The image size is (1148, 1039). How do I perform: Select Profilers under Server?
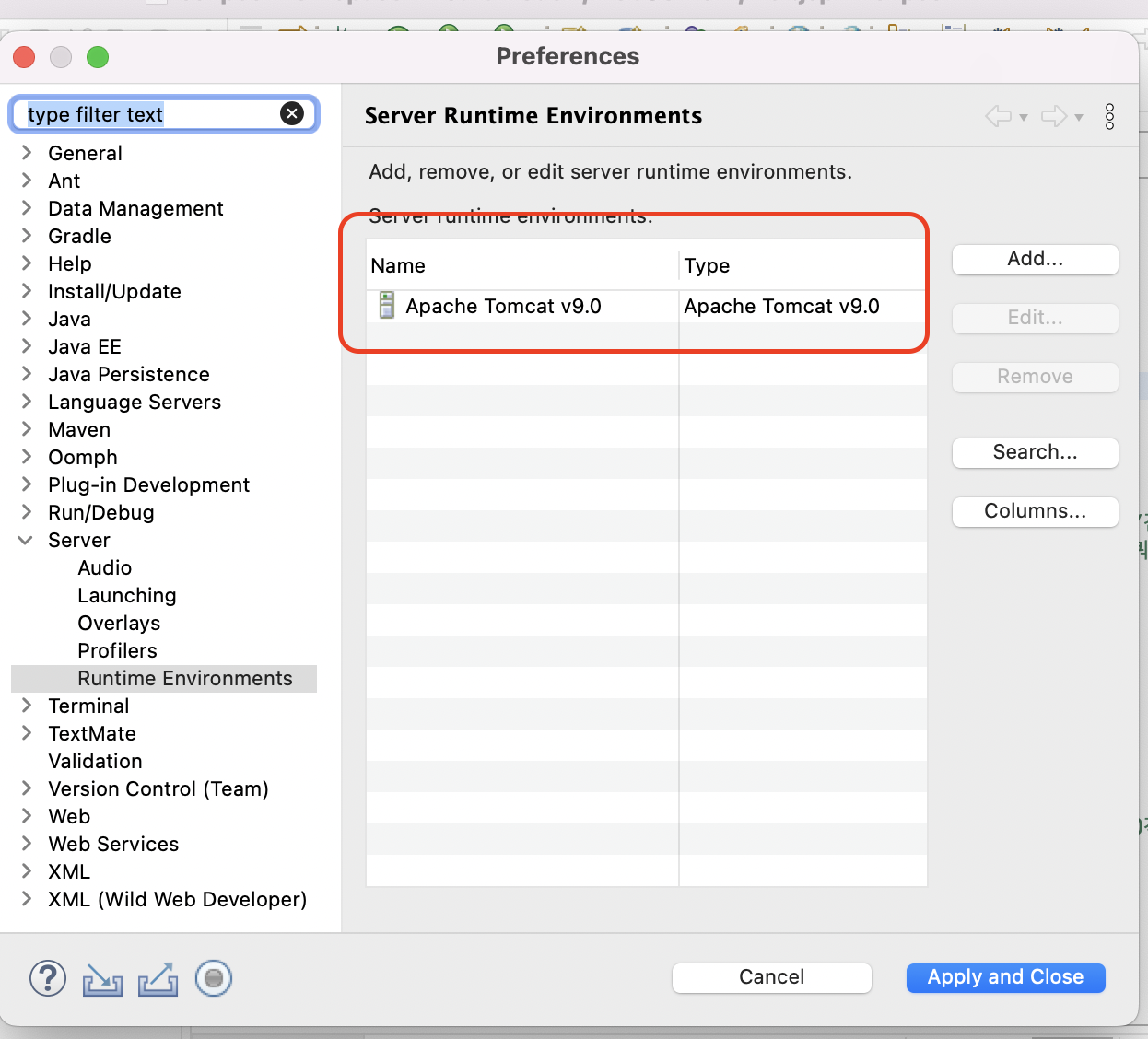118,650
